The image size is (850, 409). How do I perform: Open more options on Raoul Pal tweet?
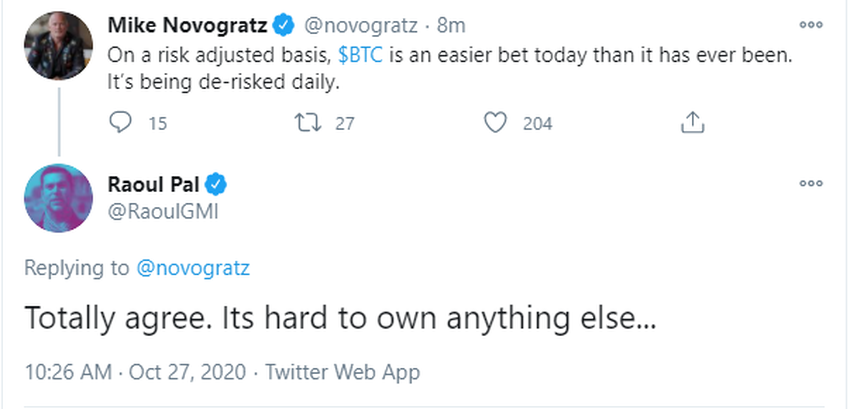[811, 184]
